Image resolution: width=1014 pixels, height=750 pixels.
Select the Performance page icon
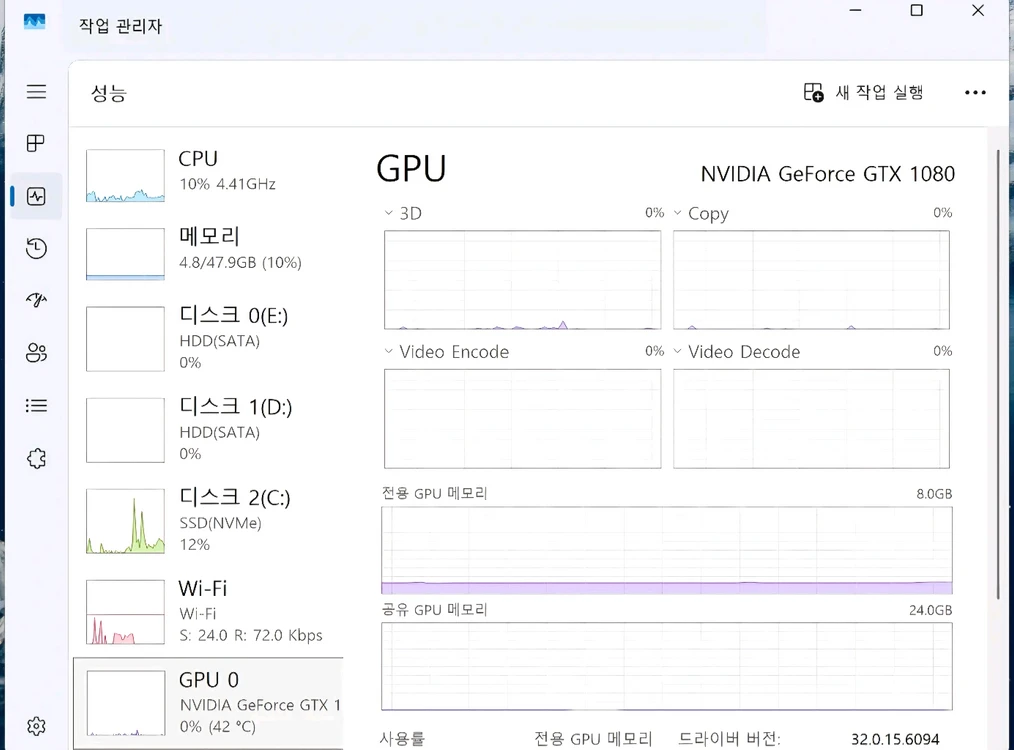[36, 196]
